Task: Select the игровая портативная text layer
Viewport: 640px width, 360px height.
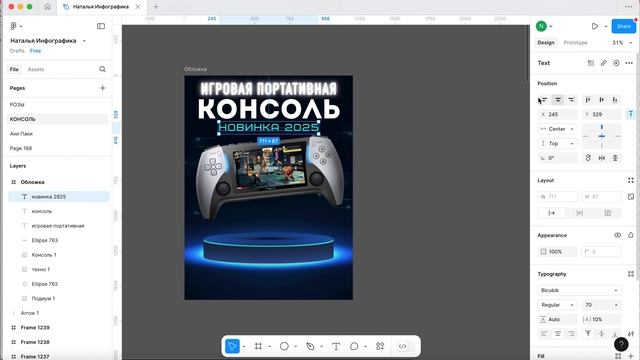Action: coord(58,226)
